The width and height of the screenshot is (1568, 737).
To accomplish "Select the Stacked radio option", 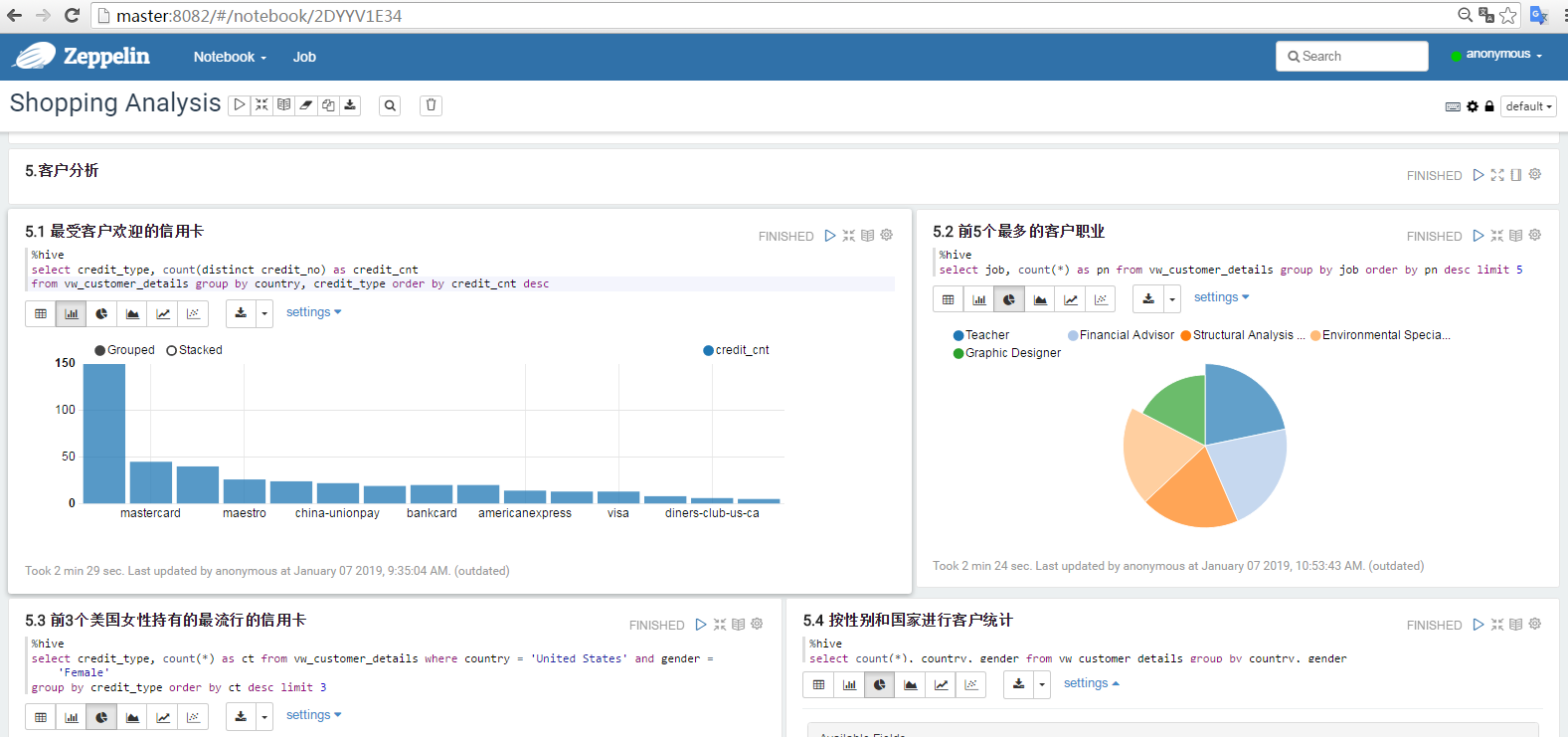I will click(x=172, y=350).
